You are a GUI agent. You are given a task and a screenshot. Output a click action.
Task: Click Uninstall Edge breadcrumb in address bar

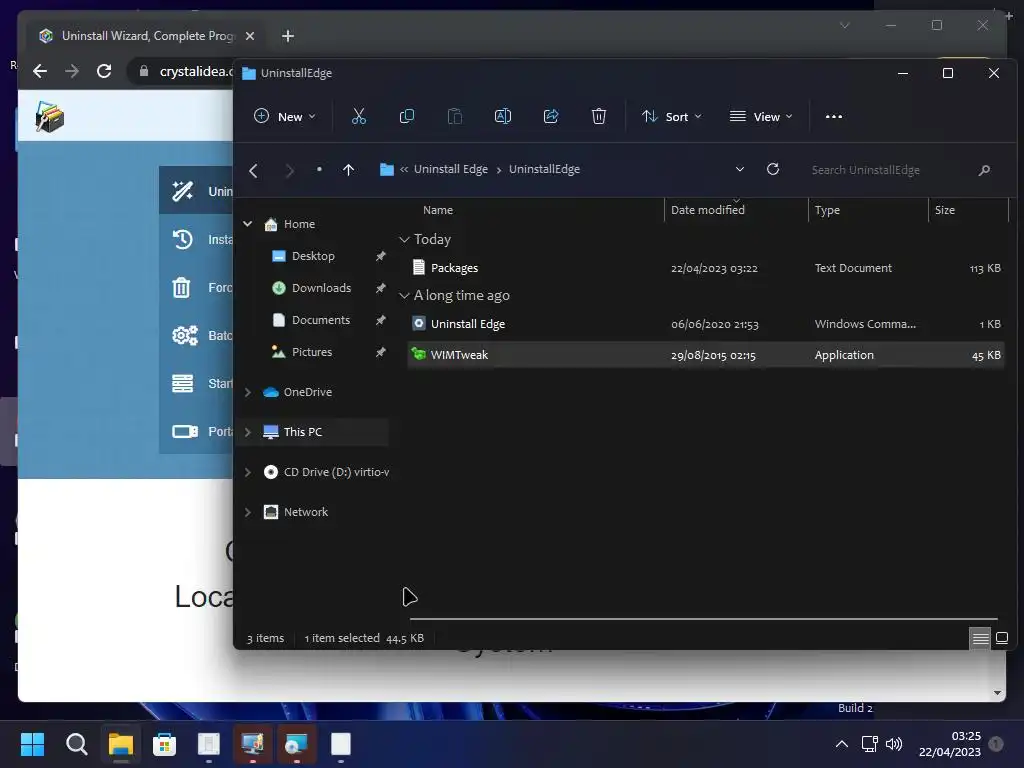click(451, 169)
